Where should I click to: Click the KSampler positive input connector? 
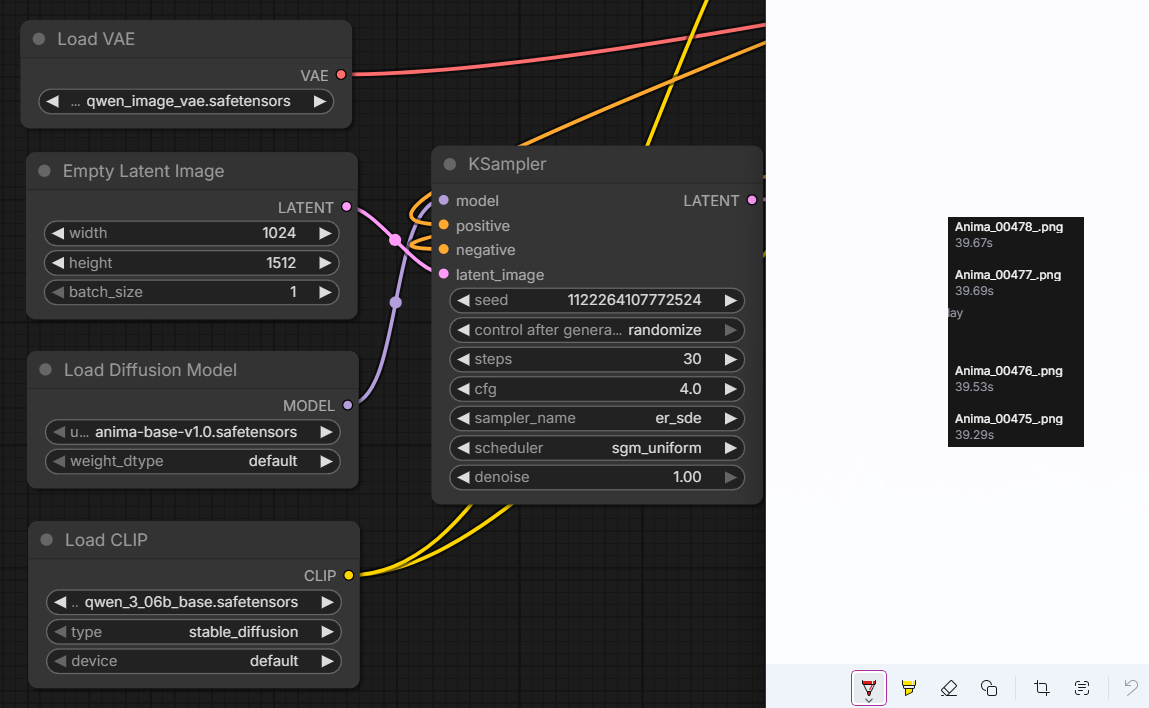[443, 225]
